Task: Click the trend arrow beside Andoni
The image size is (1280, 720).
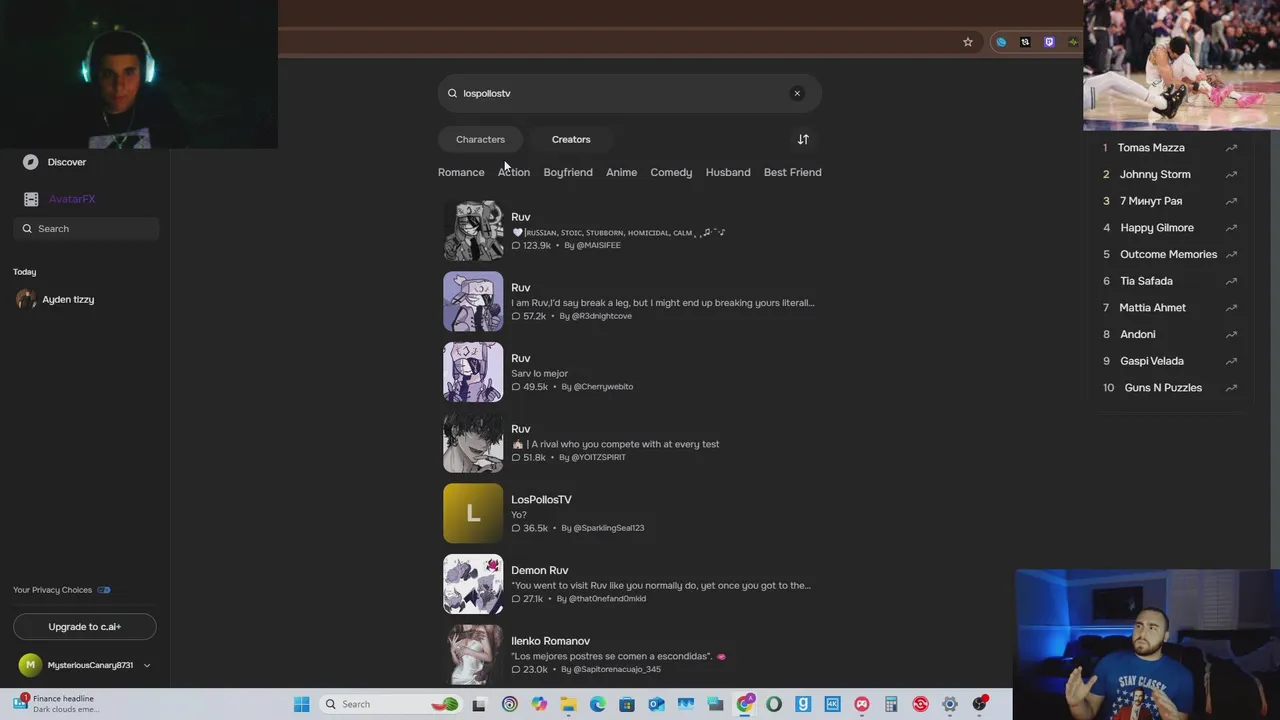Action: click(x=1231, y=334)
